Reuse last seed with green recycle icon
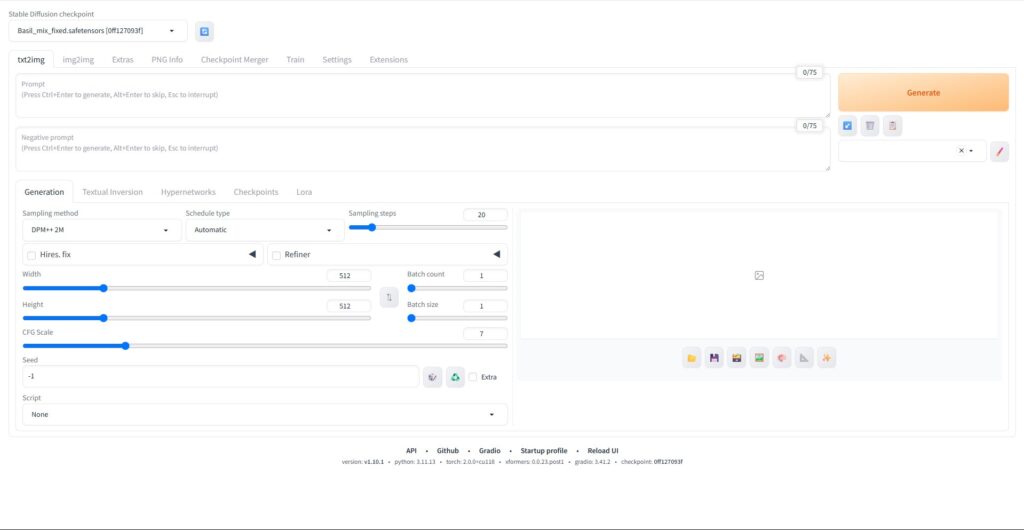This screenshot has height=530, width=1024. pos(455,377)
